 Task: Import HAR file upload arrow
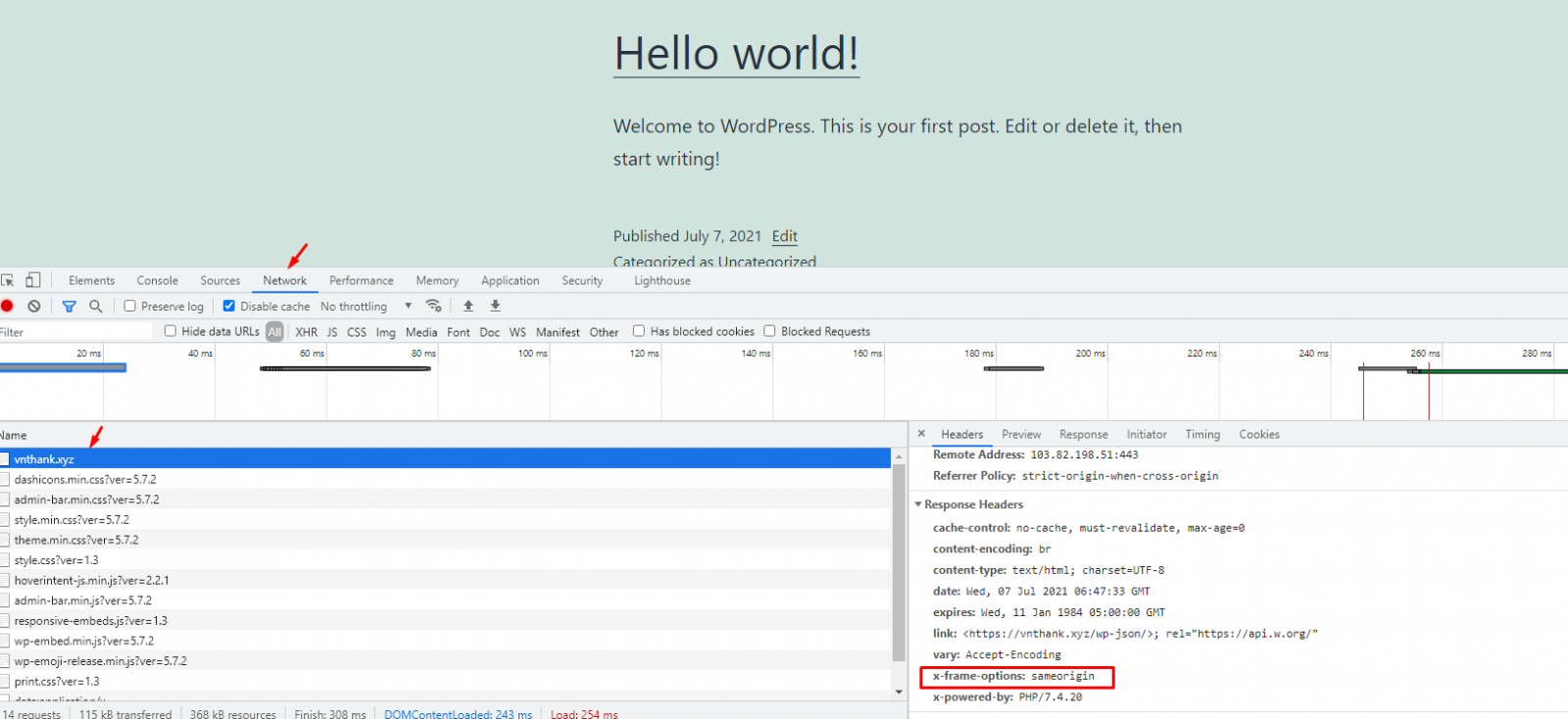click(x=468, y=306)
